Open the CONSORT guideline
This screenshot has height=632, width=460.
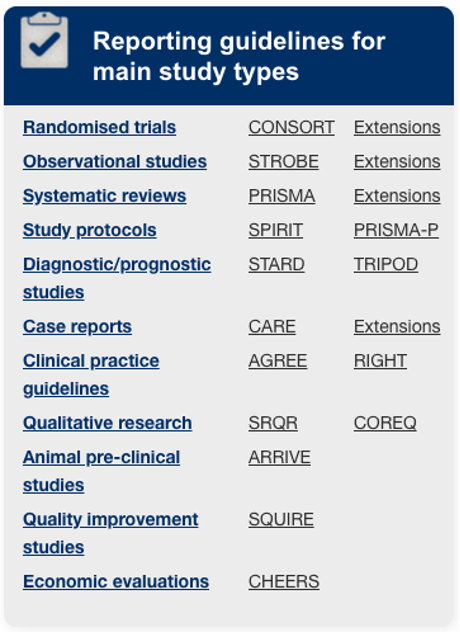pyautogui.click(x=291, y=127)
